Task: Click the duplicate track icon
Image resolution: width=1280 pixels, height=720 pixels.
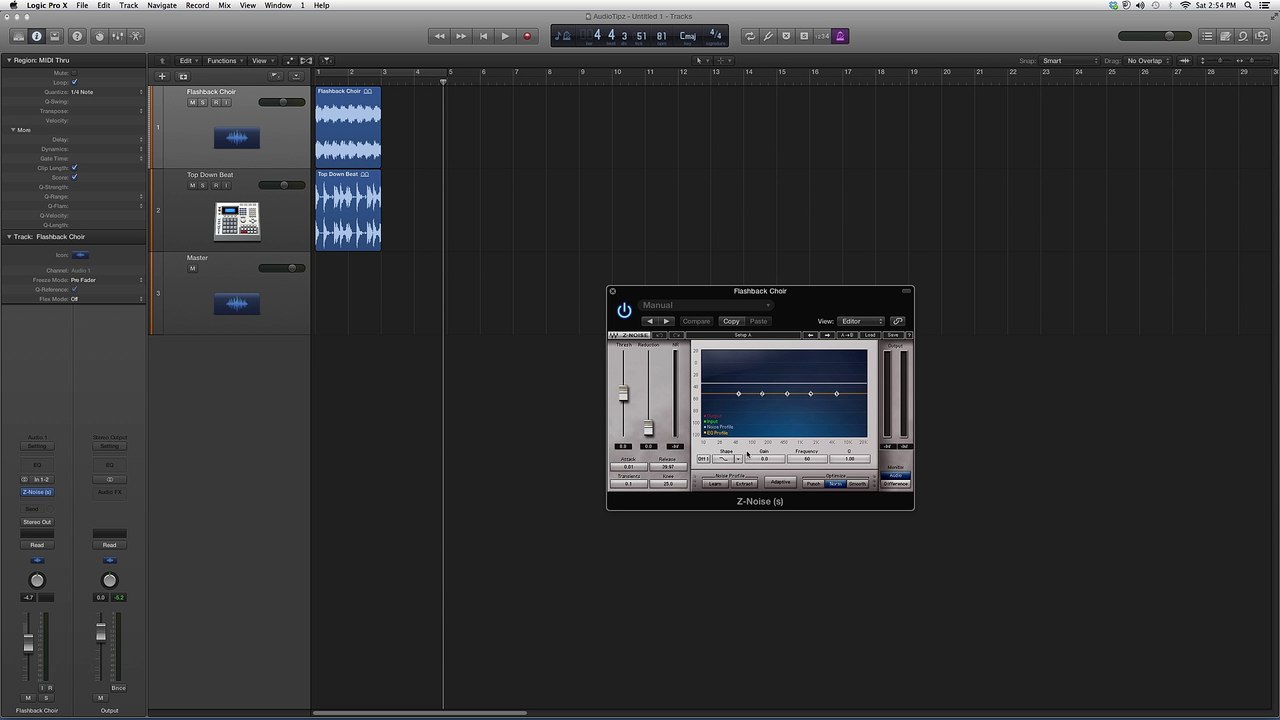Action: click(x=183, y=76)
